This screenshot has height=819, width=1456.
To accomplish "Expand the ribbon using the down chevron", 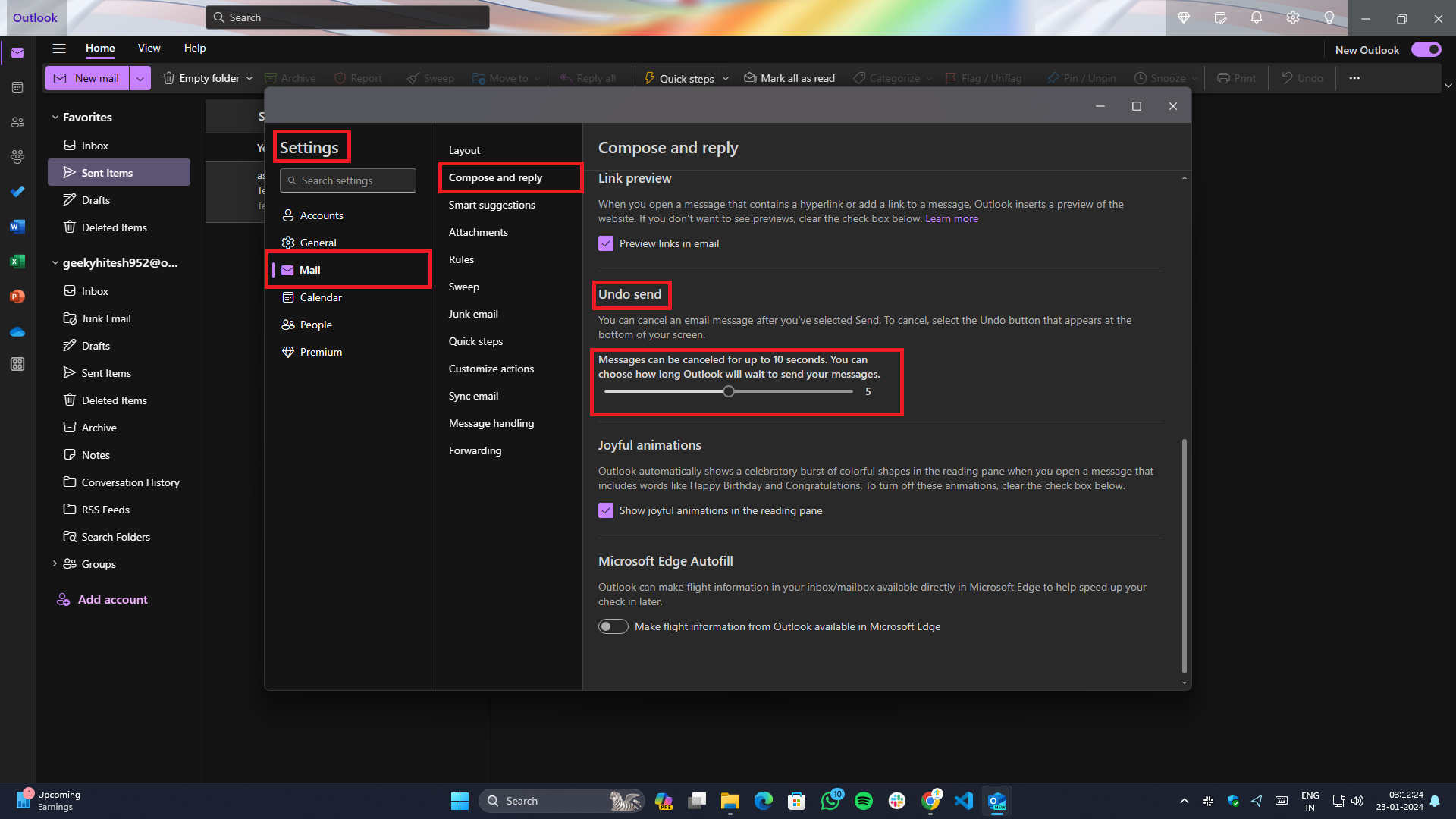I will [x=1448, y=86].
